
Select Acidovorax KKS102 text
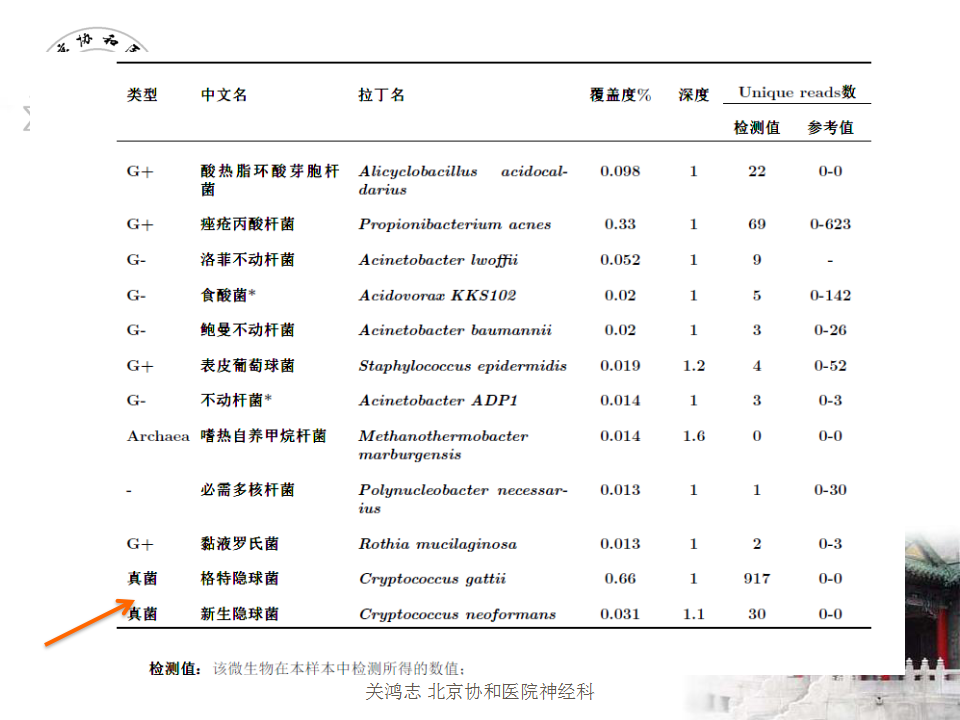click(x=437, y=295)
